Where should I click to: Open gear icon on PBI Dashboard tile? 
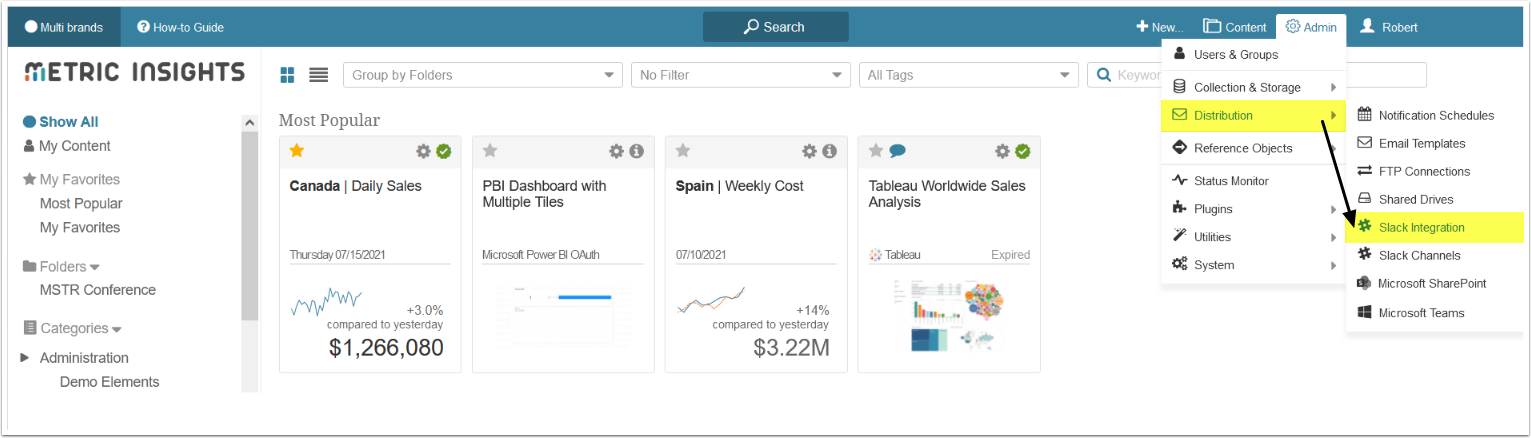(617, 151)
